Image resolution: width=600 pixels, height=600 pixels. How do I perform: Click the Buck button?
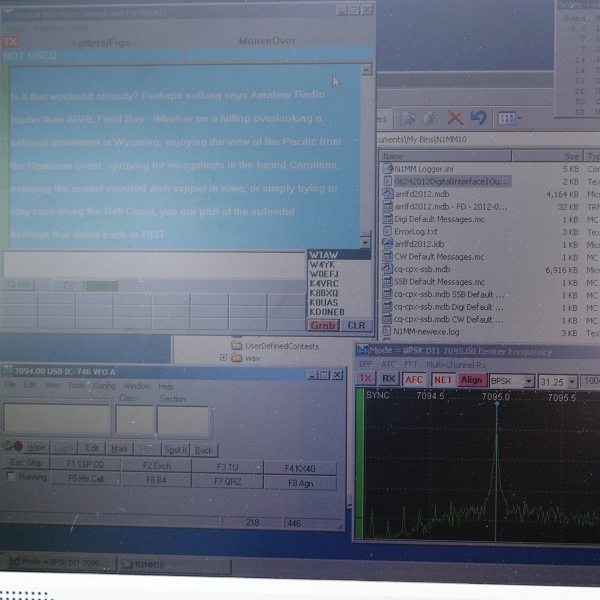click(204, 450)
